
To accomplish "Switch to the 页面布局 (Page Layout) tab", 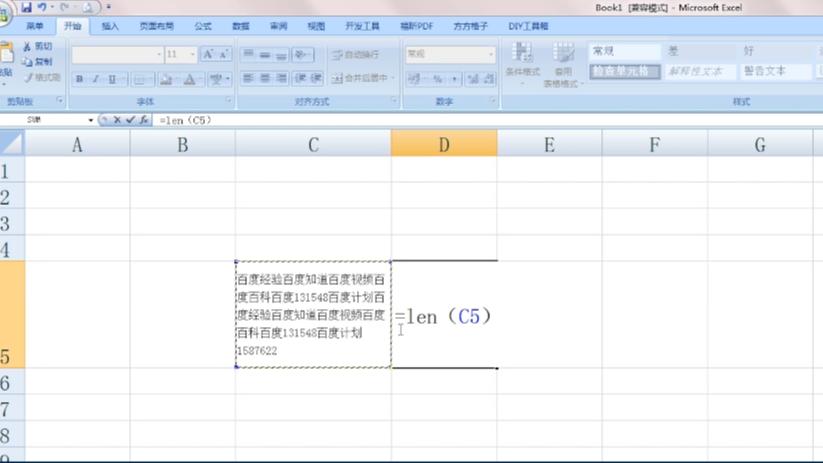I will [x=156, y=26].
